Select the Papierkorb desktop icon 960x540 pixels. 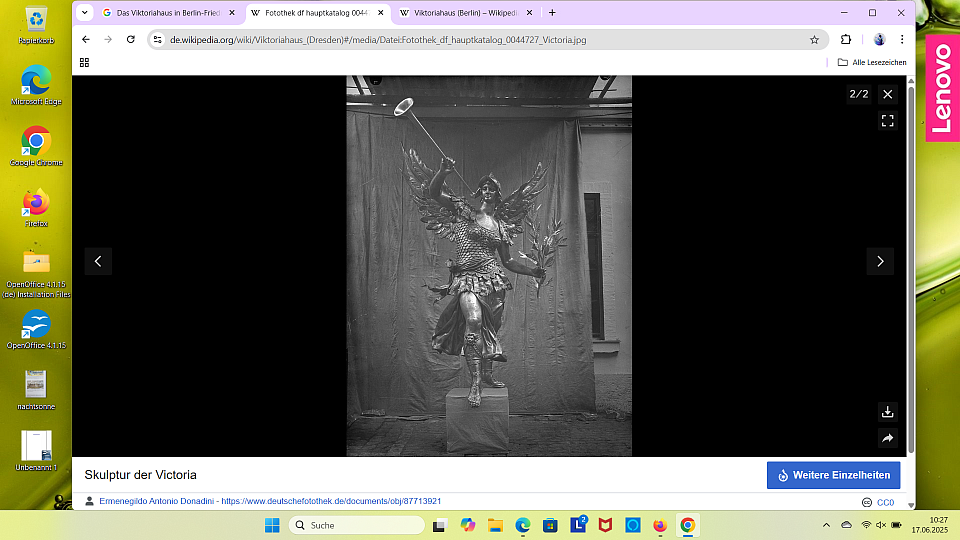coord(36,26)
